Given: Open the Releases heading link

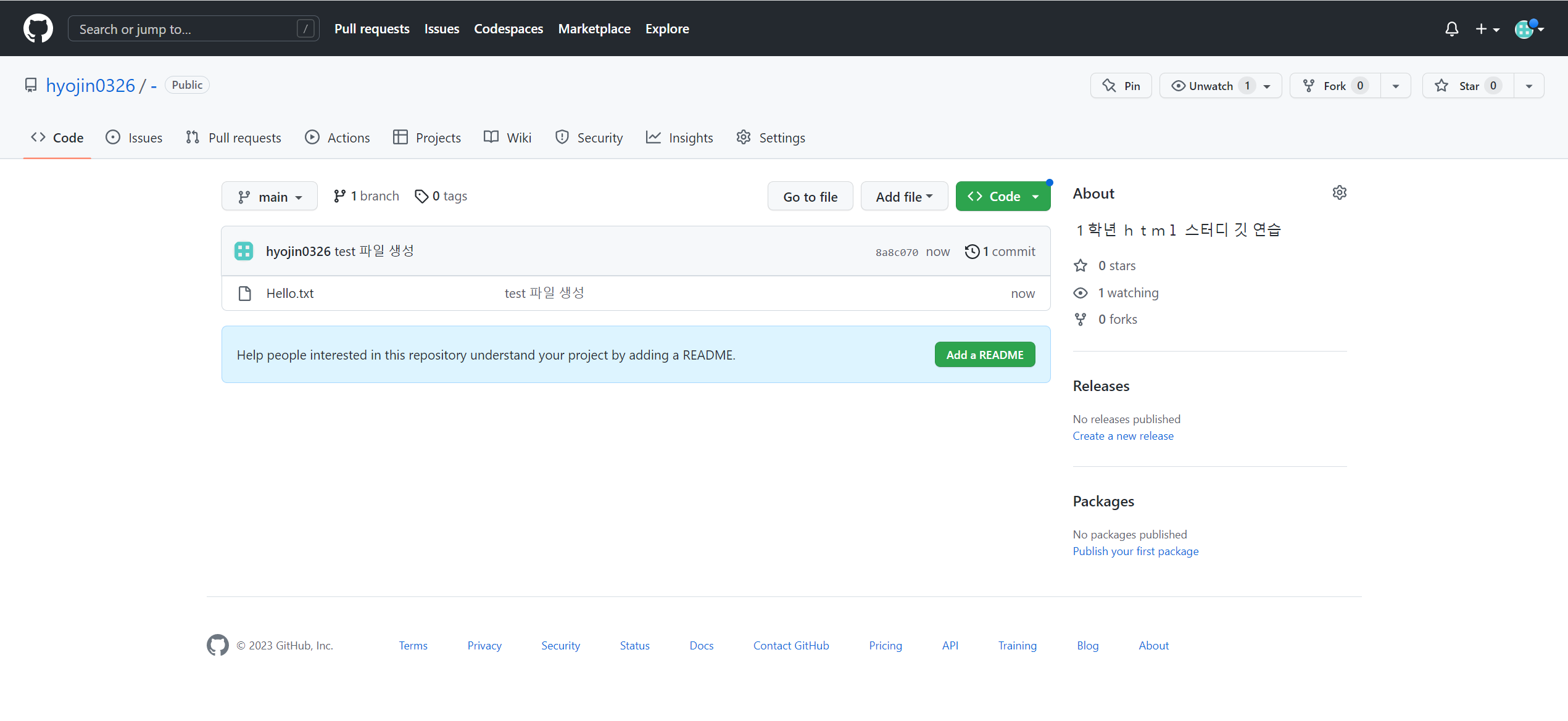Looking at the screenshot, I should point(1101,386).
